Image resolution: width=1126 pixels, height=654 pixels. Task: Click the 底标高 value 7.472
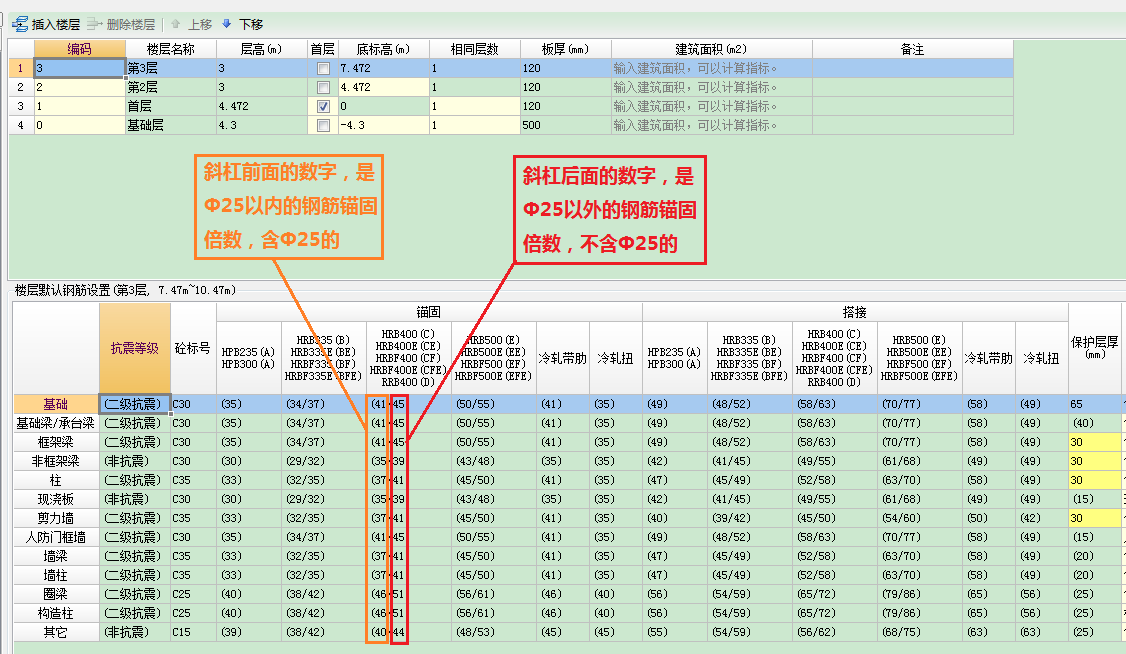[383, 68]
